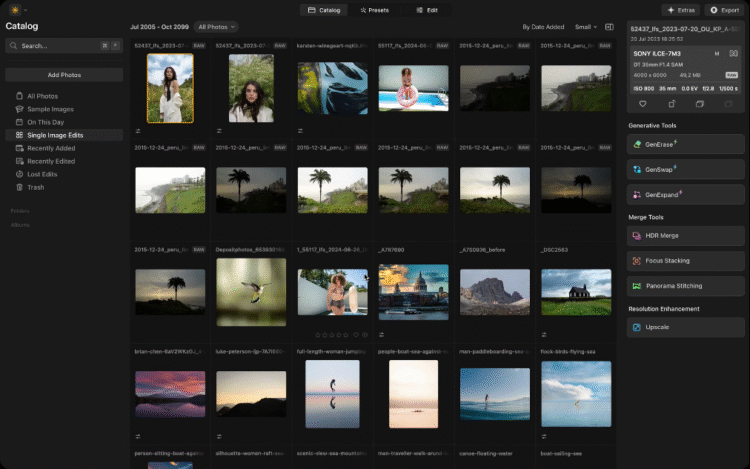The image size is (750, 469).
Task: Click the On This Day calendar icon
Action: (19, 122)
